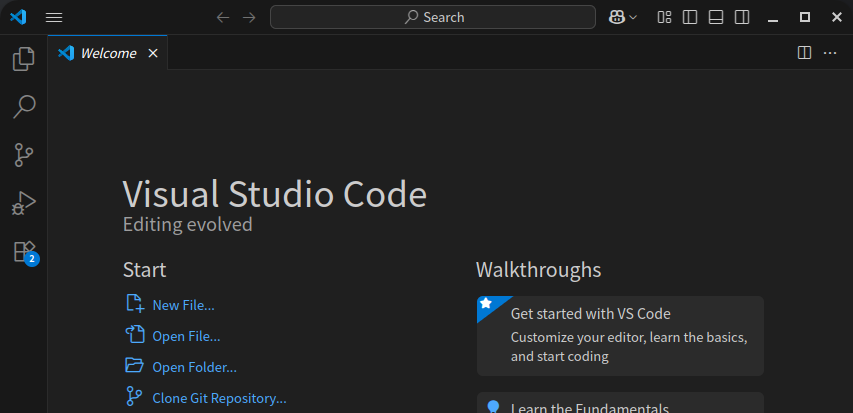This screenshot has width=853, height=413.
Task: Open the Run and Debug view
Action: [x=23, y=203]
